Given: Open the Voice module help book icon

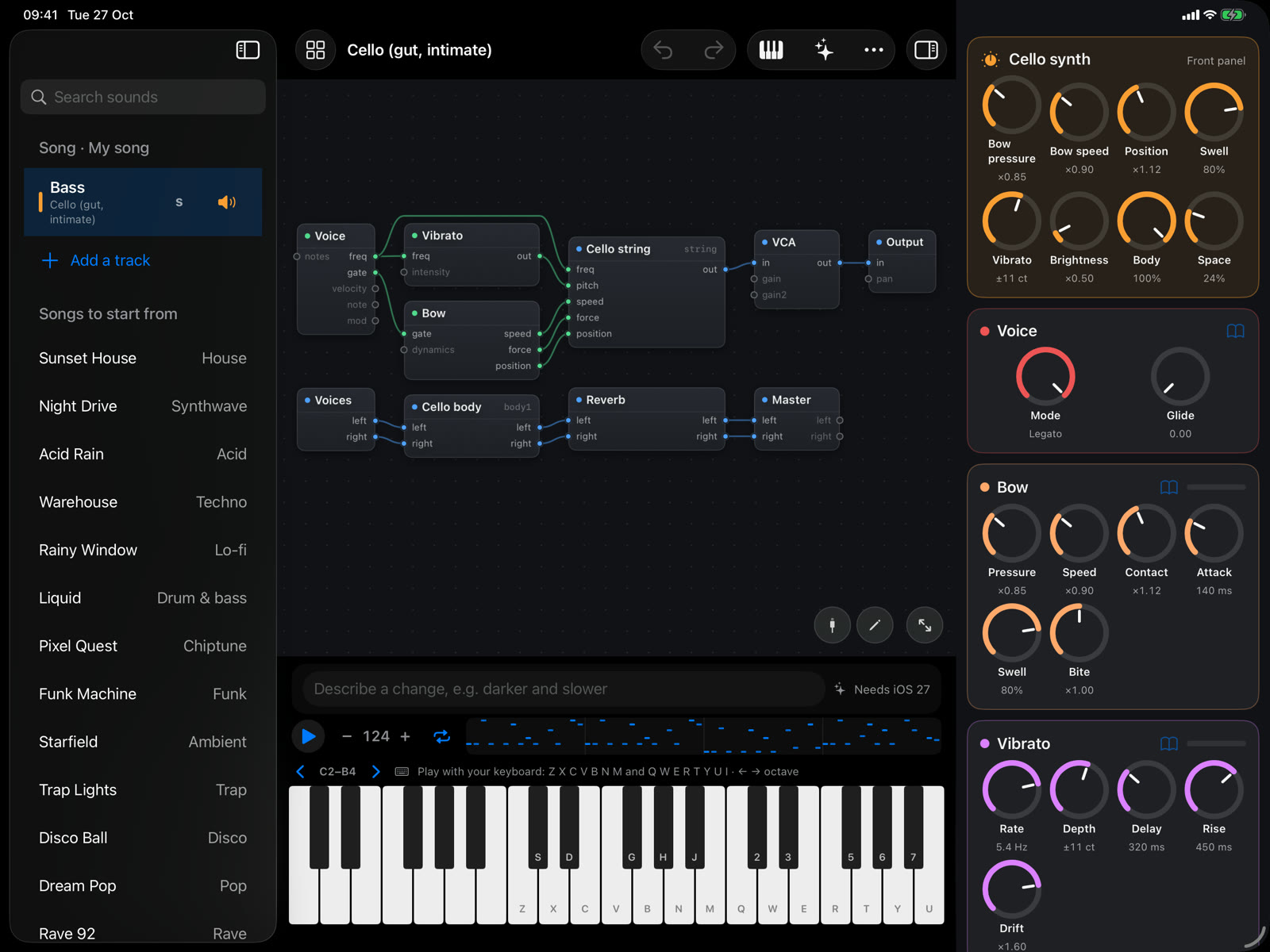Looking at the screenshot, I should click(x=1235, y=331).
